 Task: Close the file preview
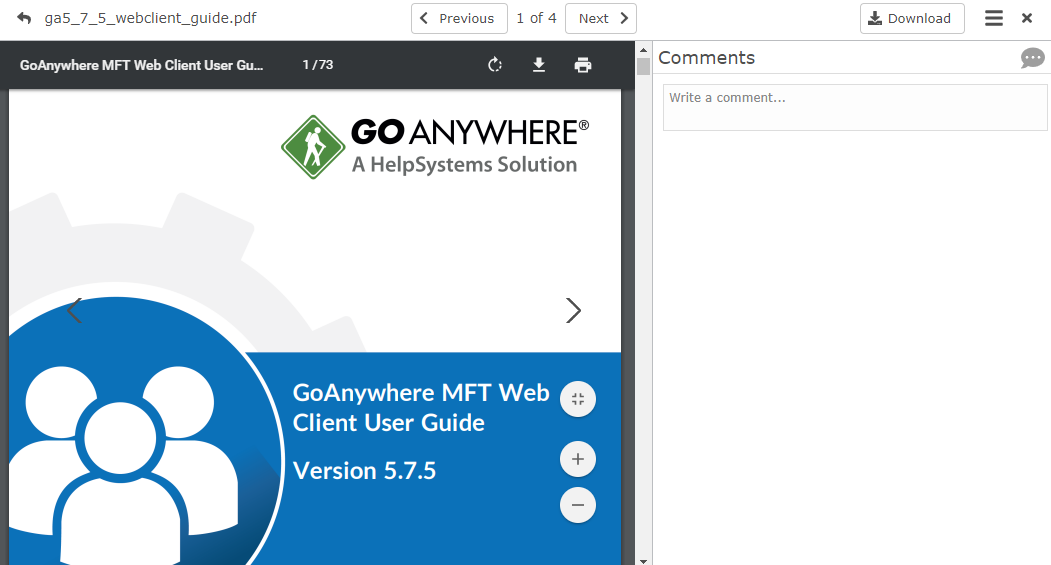pos(1027,18)
